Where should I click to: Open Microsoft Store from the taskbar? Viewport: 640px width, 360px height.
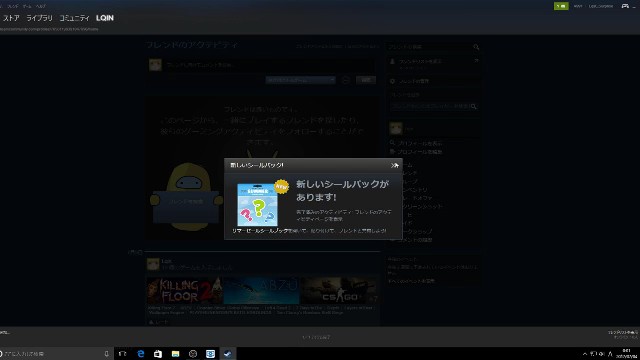coord(158,353)
